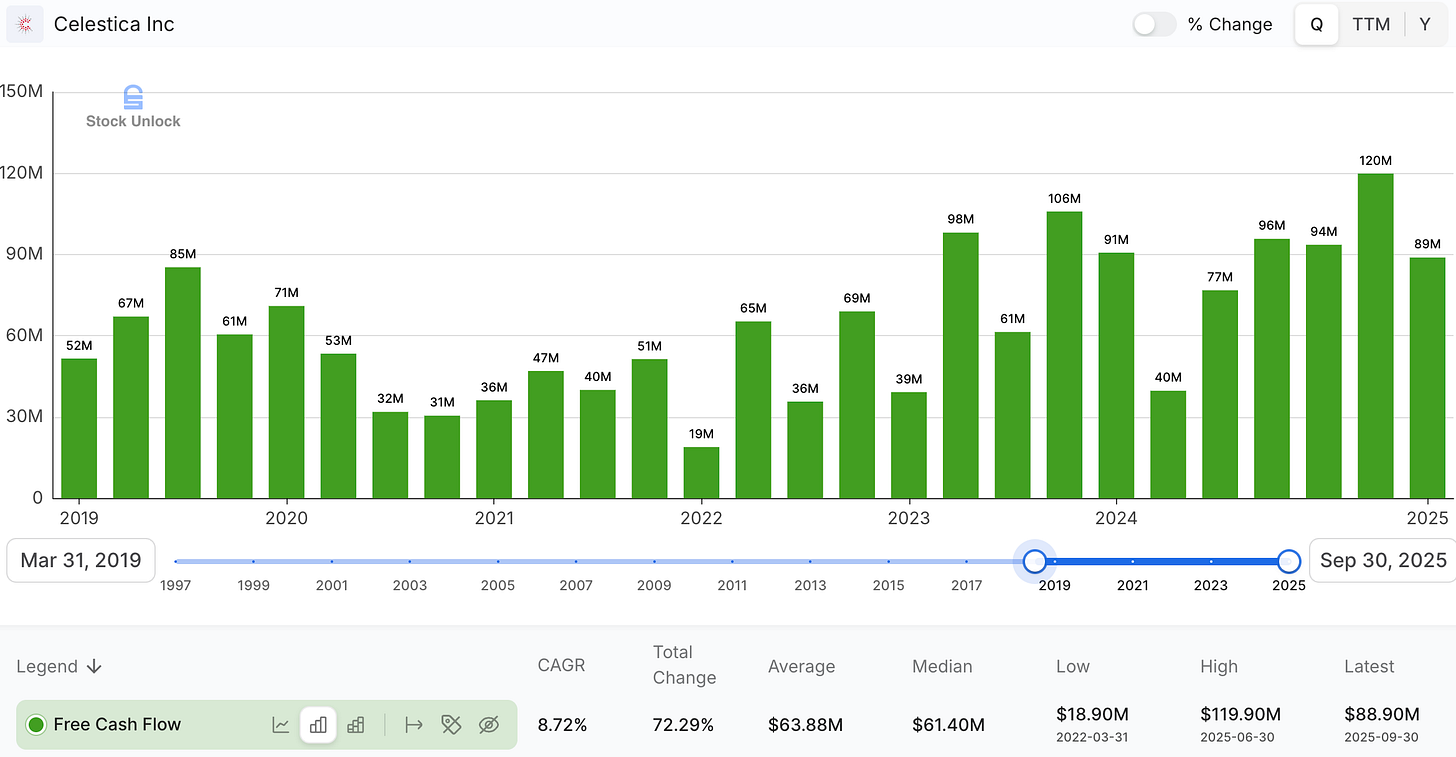Hide the Free Cash Flow series with eye icon
1456x757 pixels.
point(489,725)
